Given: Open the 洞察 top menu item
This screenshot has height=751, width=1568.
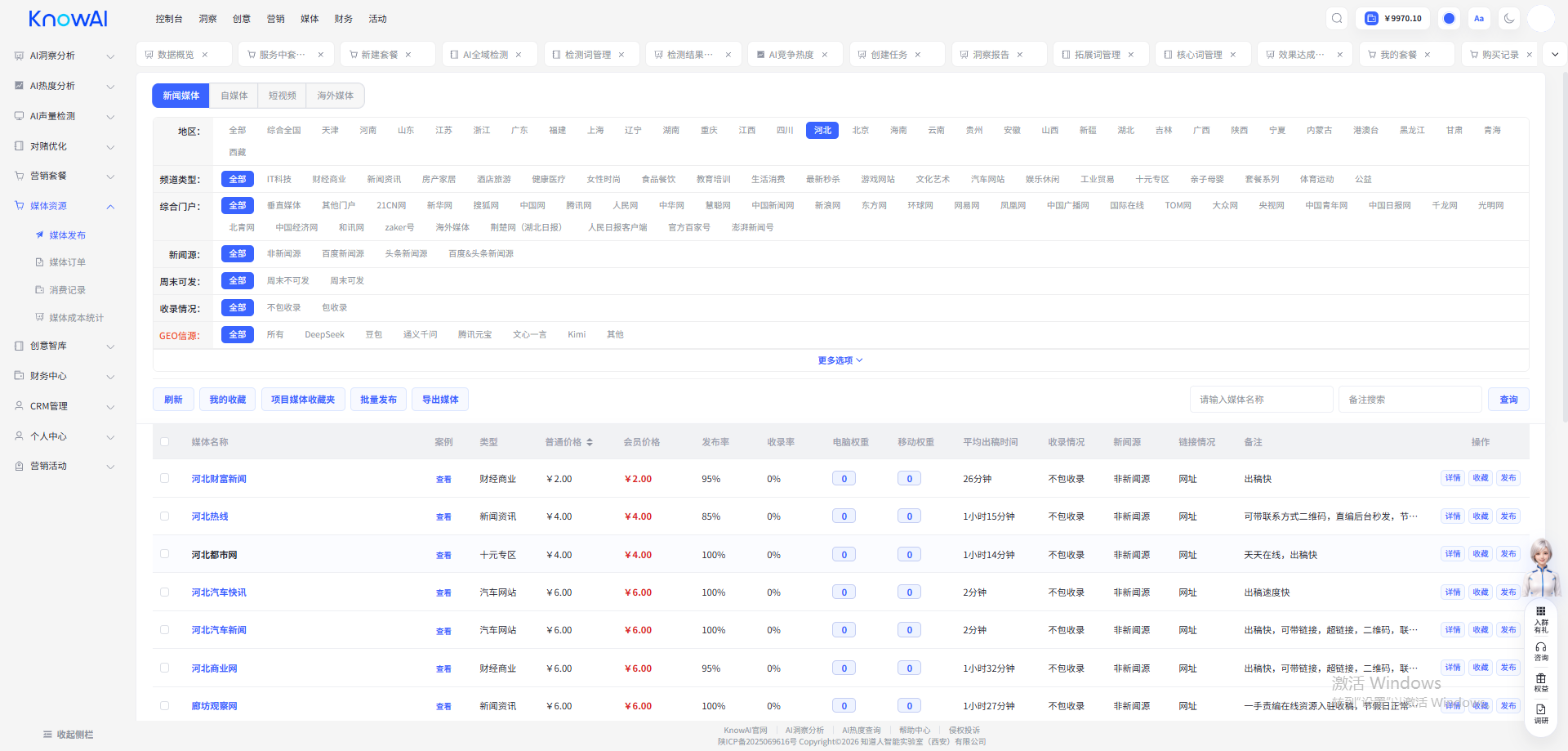Looking at the screenshot, I should [x=208, y=19].
